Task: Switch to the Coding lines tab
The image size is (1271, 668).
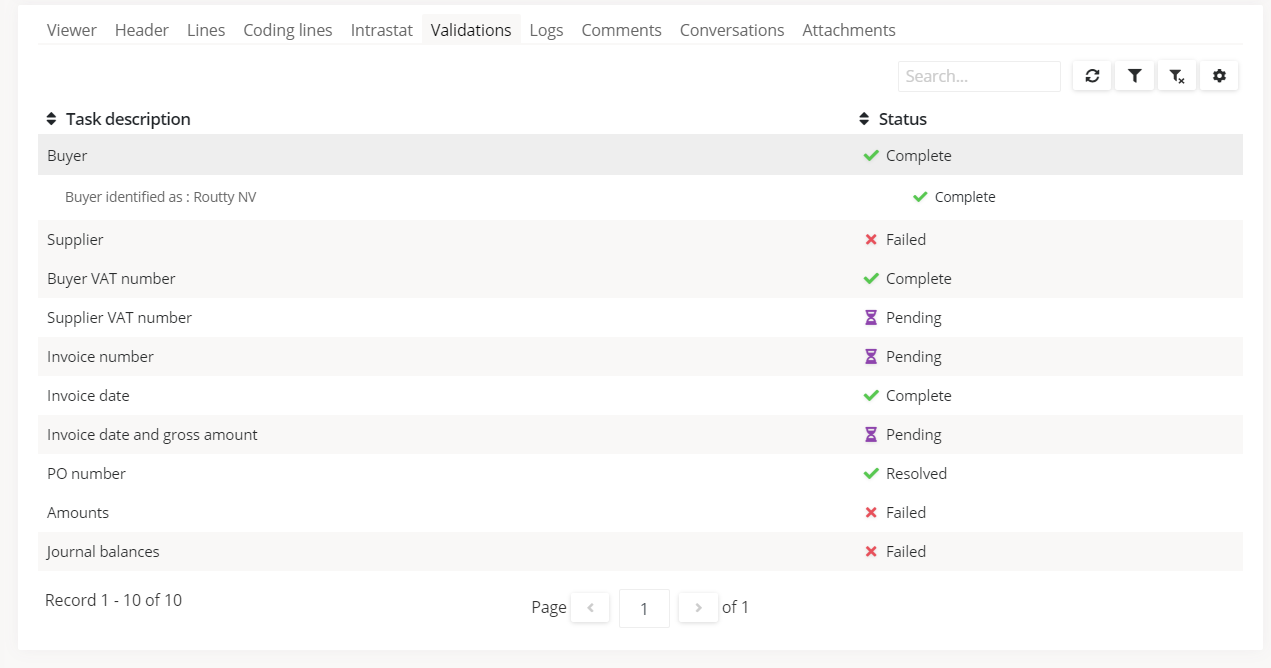Action: click(287, 30)
